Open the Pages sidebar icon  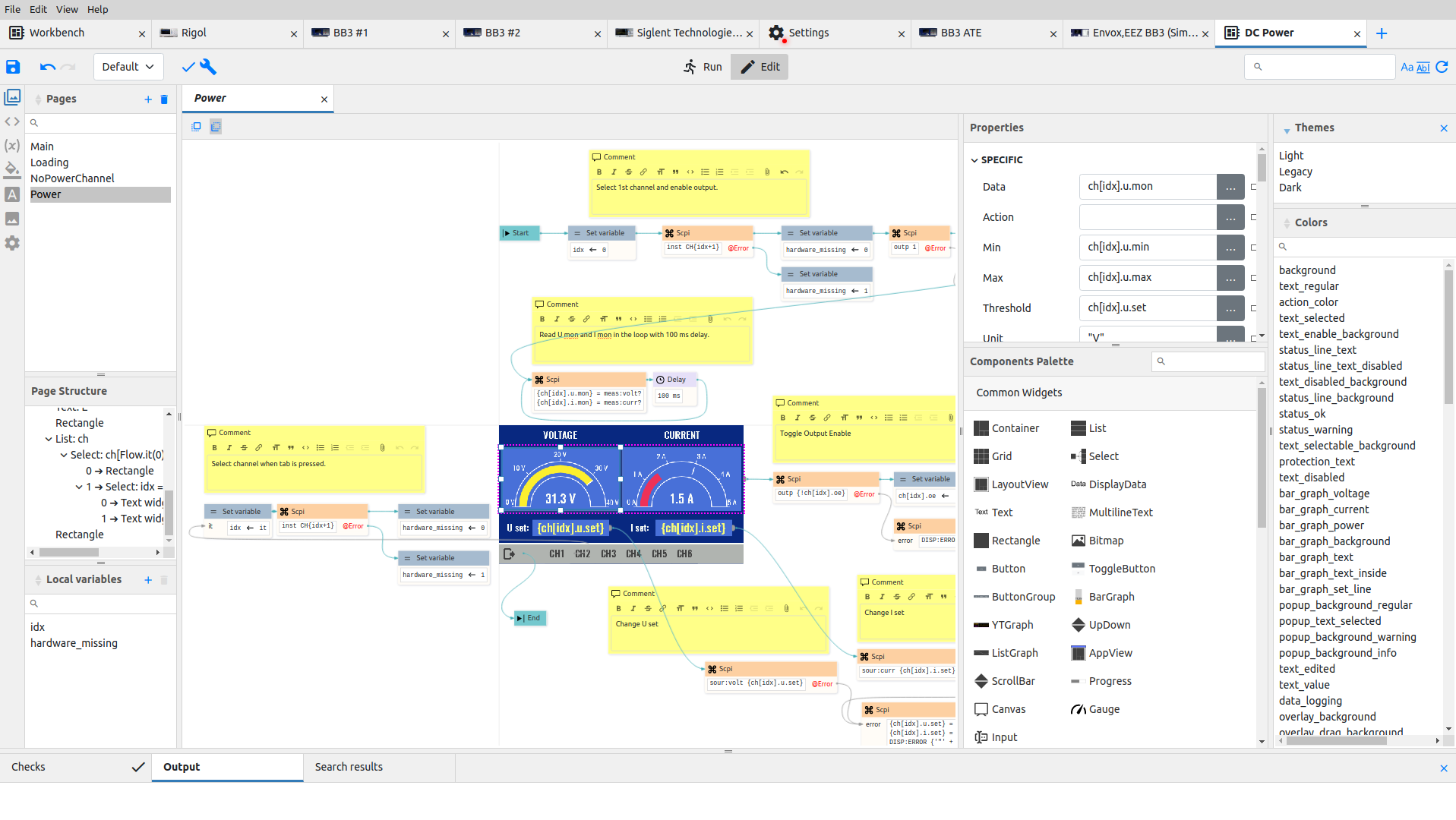12,97
